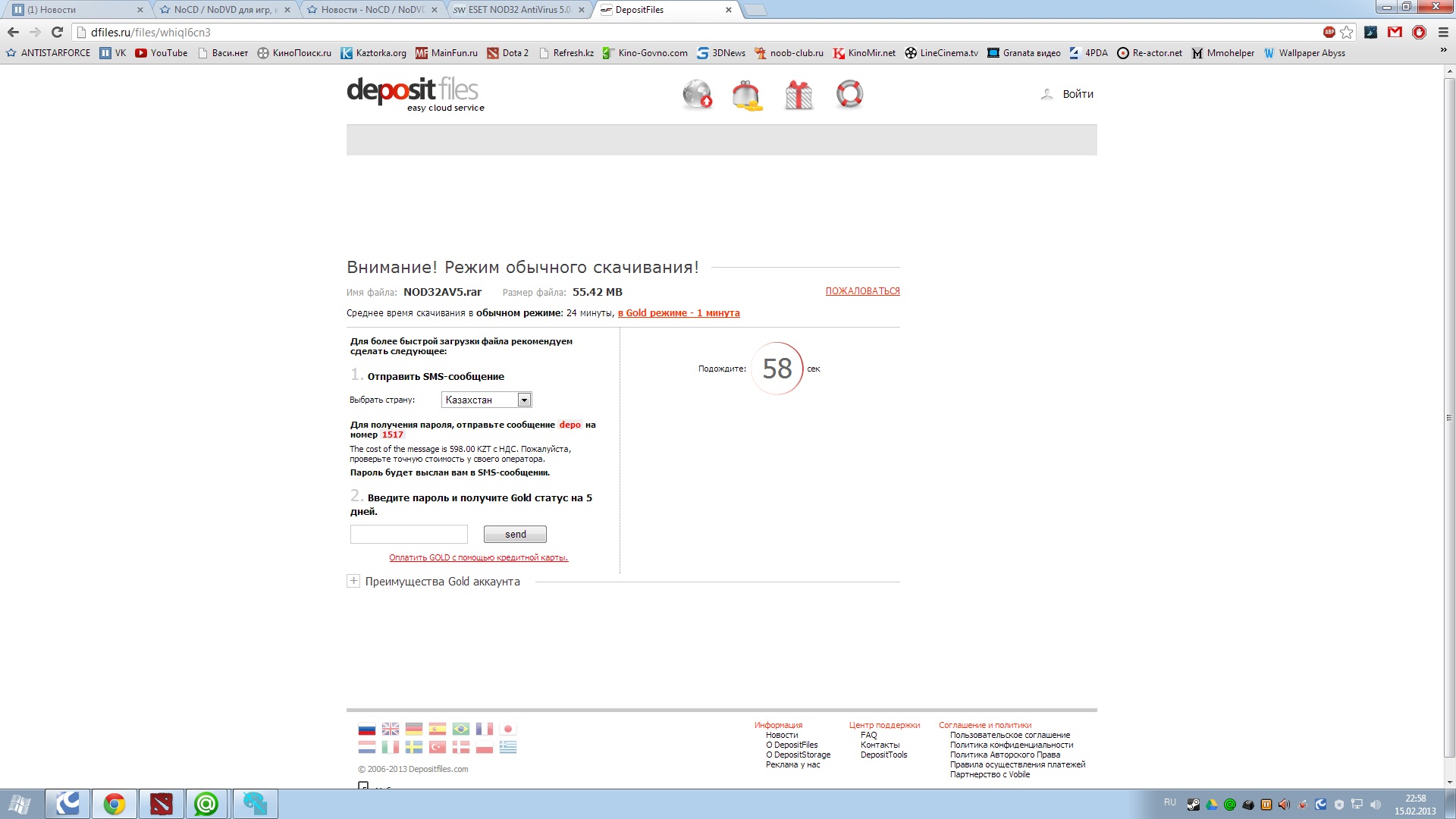Image resolution: width=1456 pixels, height=819 pixels.
Task: Open the Gmail extension icon
Action: (1395, 32)
